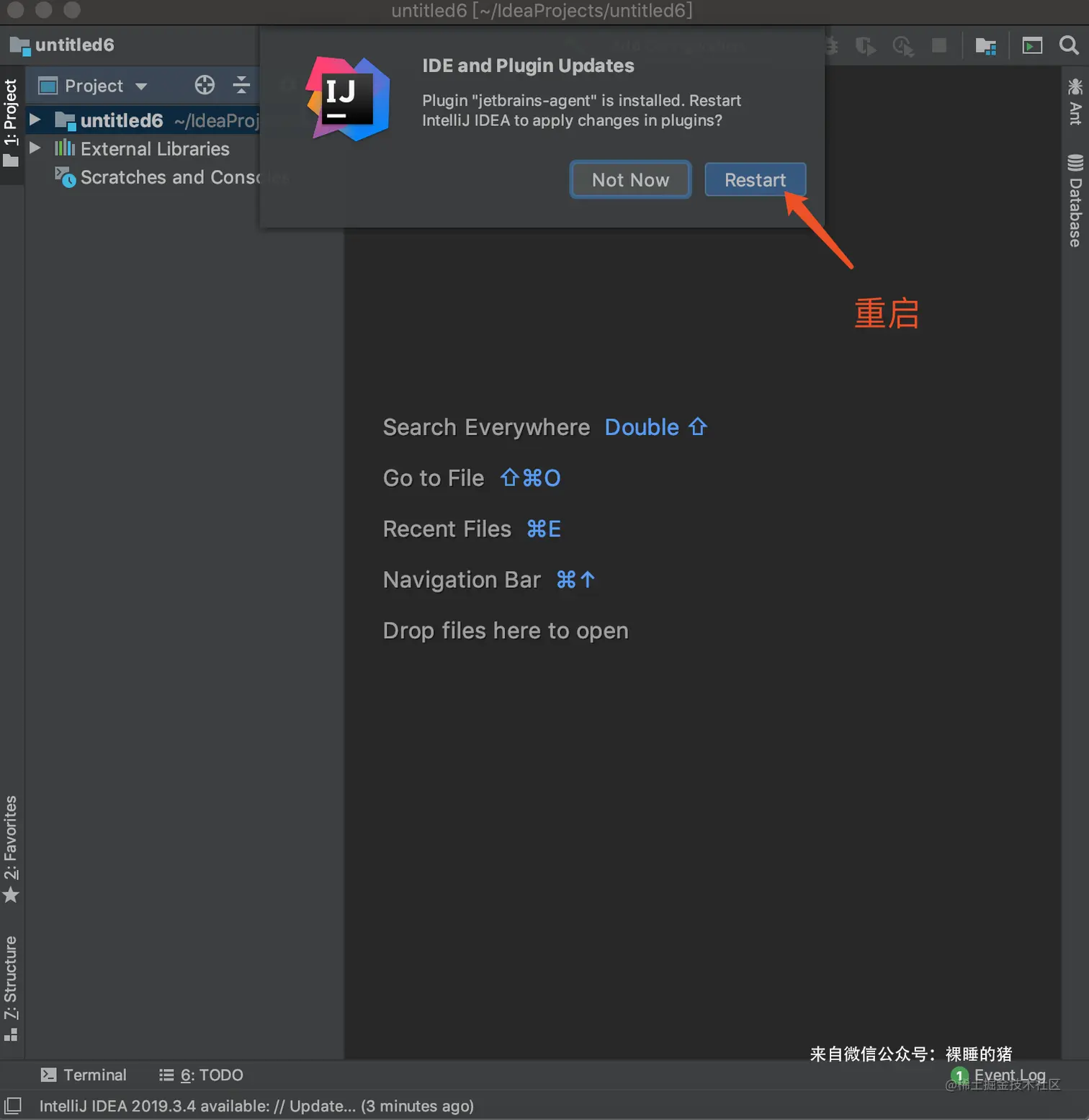Open the Ant tool window tab

1075,102
